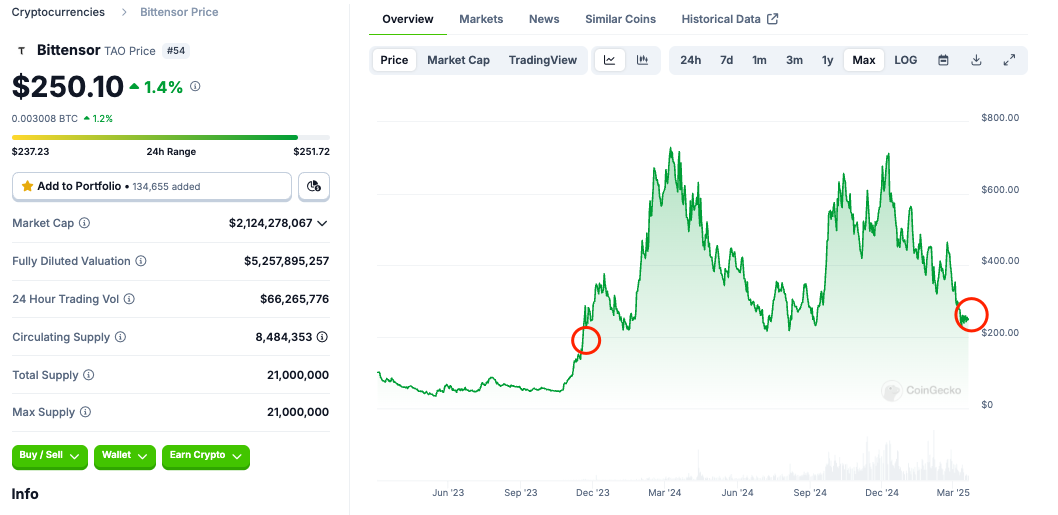Click the download chart data icon

(x=976, y=60)
